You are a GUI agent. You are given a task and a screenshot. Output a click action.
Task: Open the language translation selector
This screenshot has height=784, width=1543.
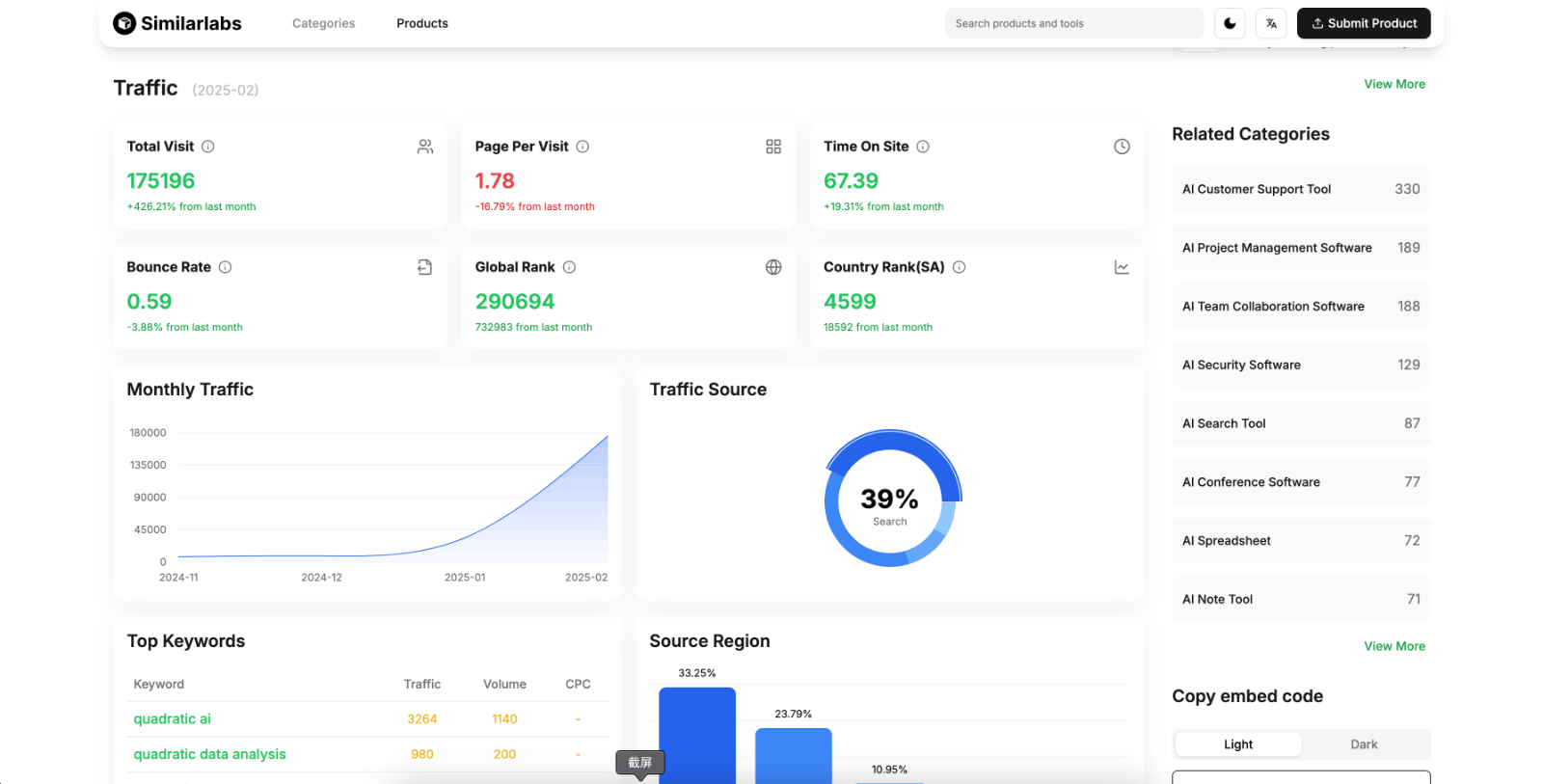pyautogui.click(x=1271, y=23)
